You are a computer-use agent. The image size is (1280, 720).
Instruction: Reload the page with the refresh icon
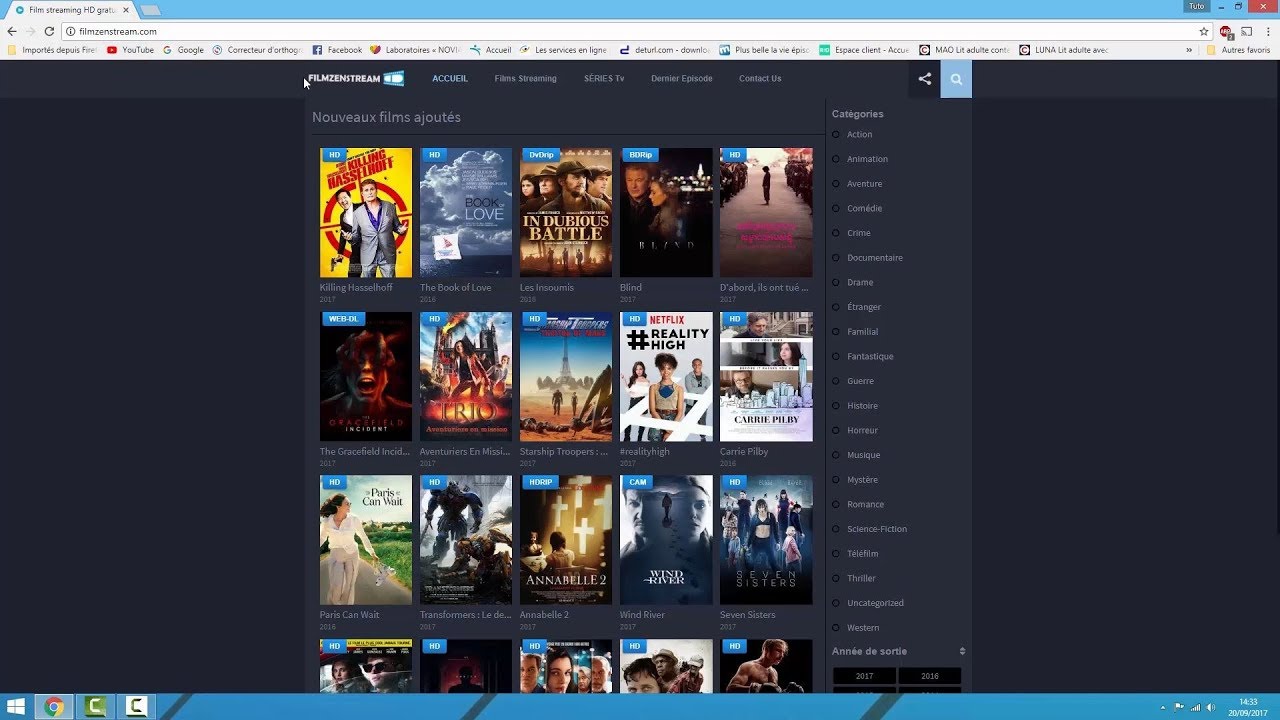49,31
